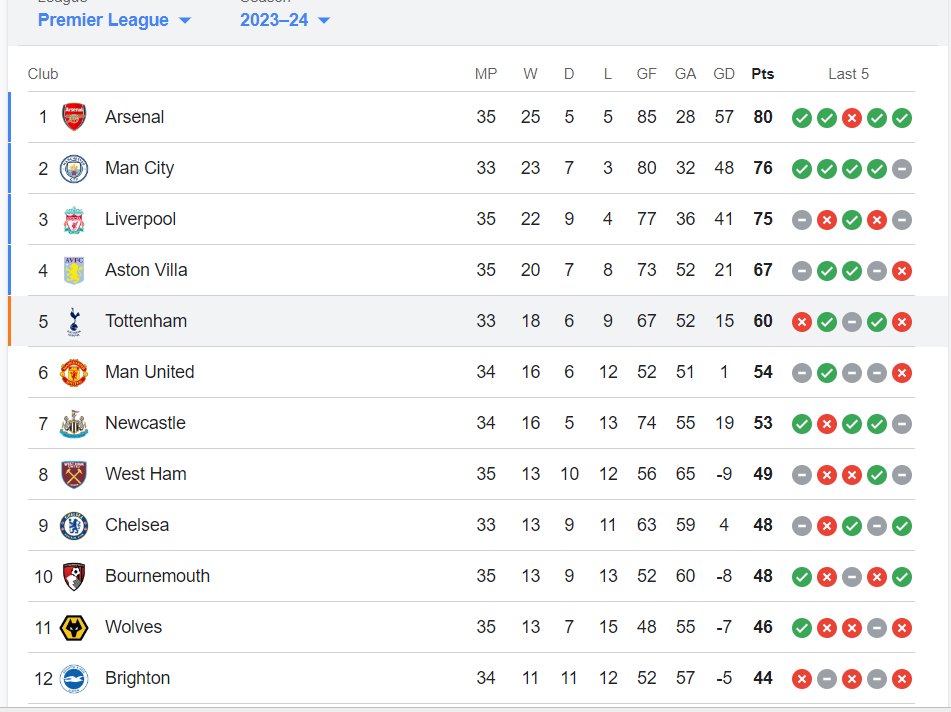Click Arsenal's red loss icon in Last 5

coord(852,118)
